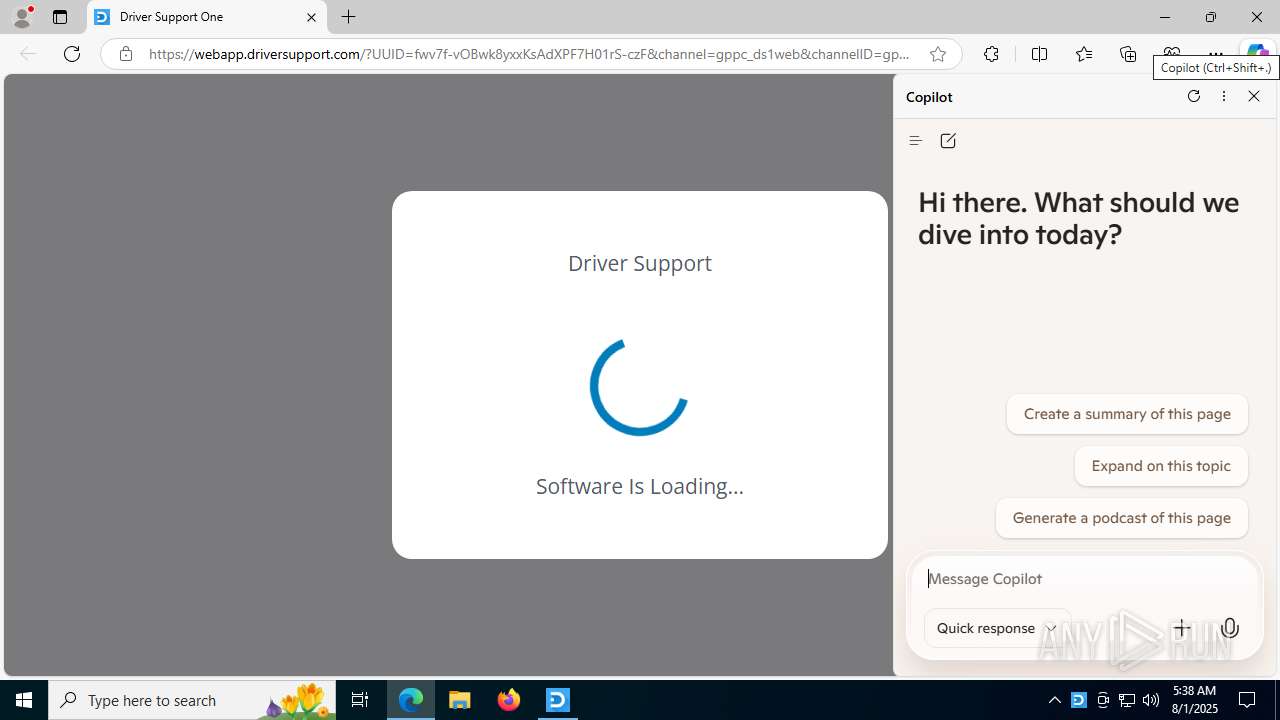Start a new Copilot chat
Screen dimensions: 1280x720
[948, 141]
